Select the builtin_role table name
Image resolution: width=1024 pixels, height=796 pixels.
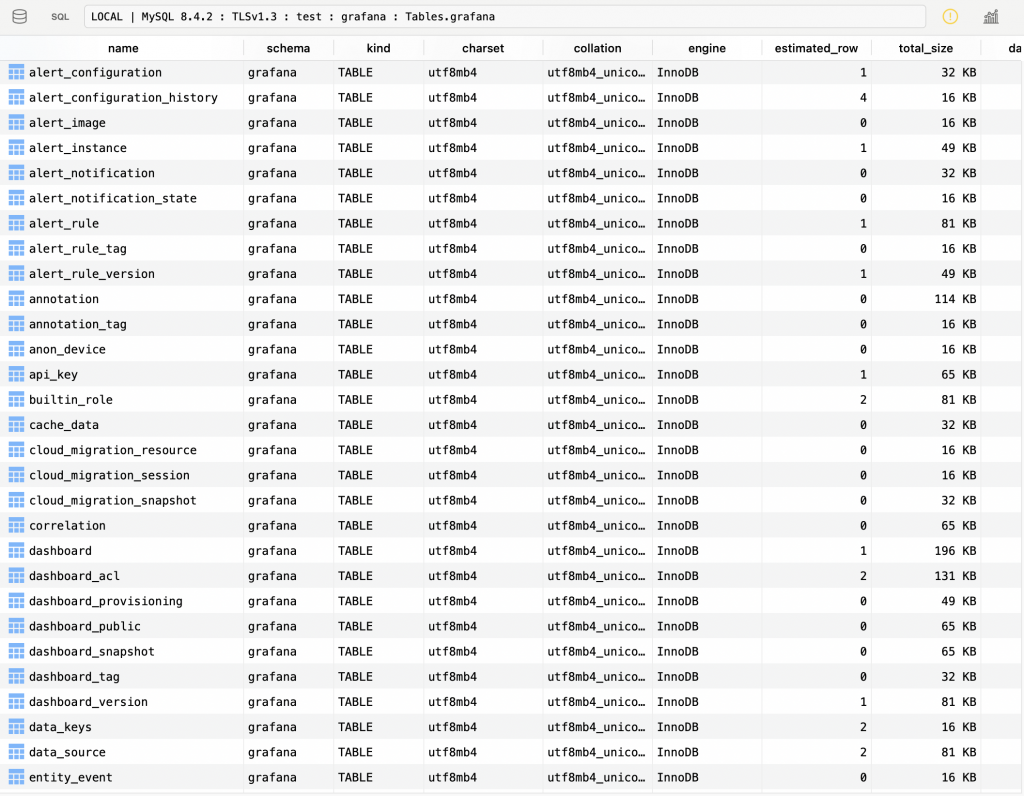[71, 400]
